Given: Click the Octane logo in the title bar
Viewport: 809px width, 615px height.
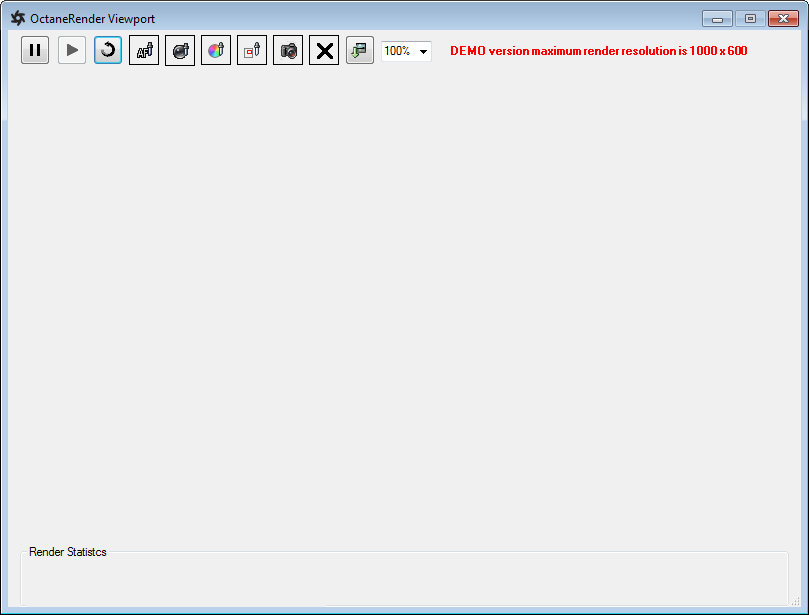Looking at the screenshot, I should point(18,18).
